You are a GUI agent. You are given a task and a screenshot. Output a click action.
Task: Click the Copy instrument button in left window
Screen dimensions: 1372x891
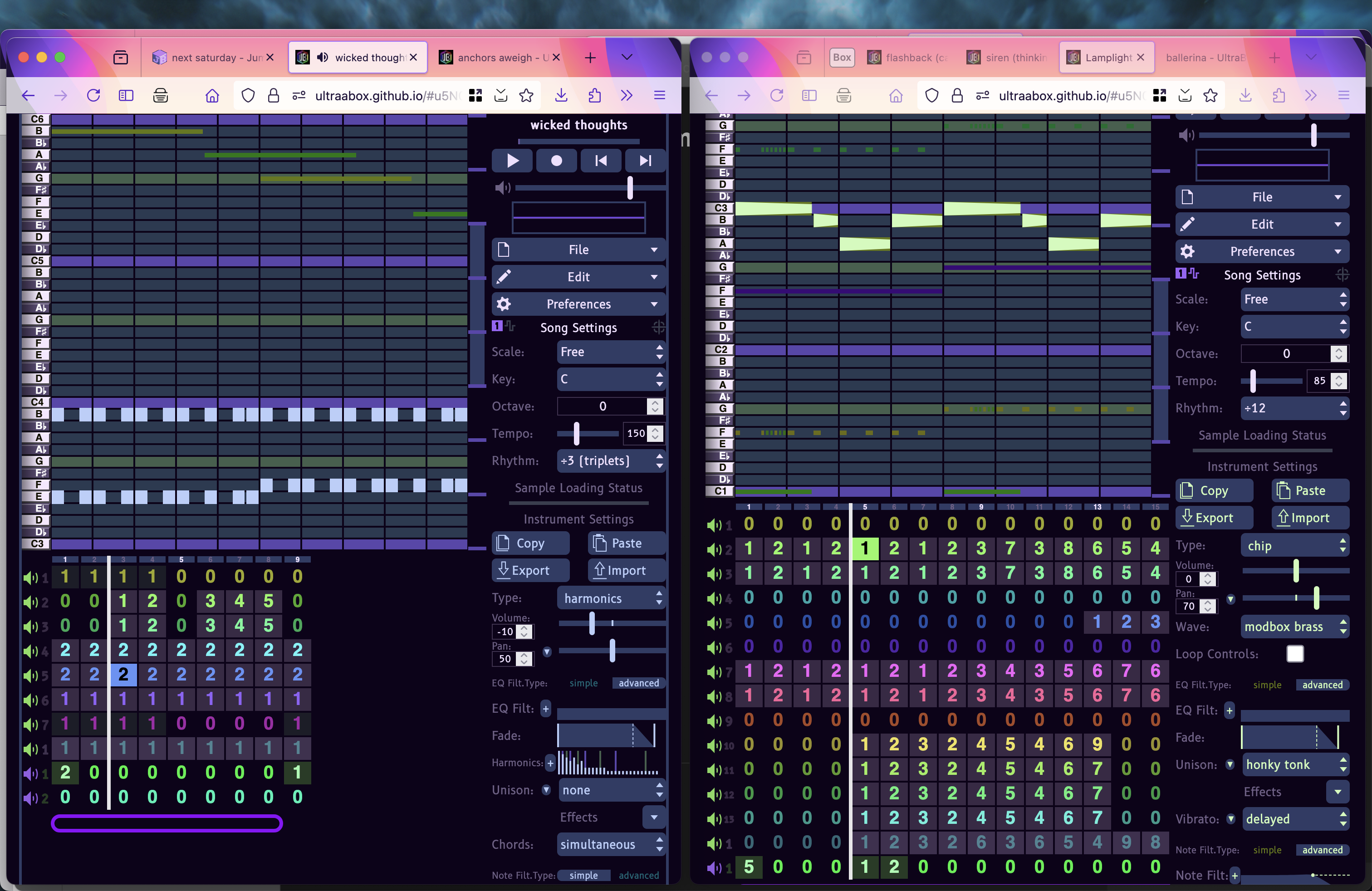[530, 543]
